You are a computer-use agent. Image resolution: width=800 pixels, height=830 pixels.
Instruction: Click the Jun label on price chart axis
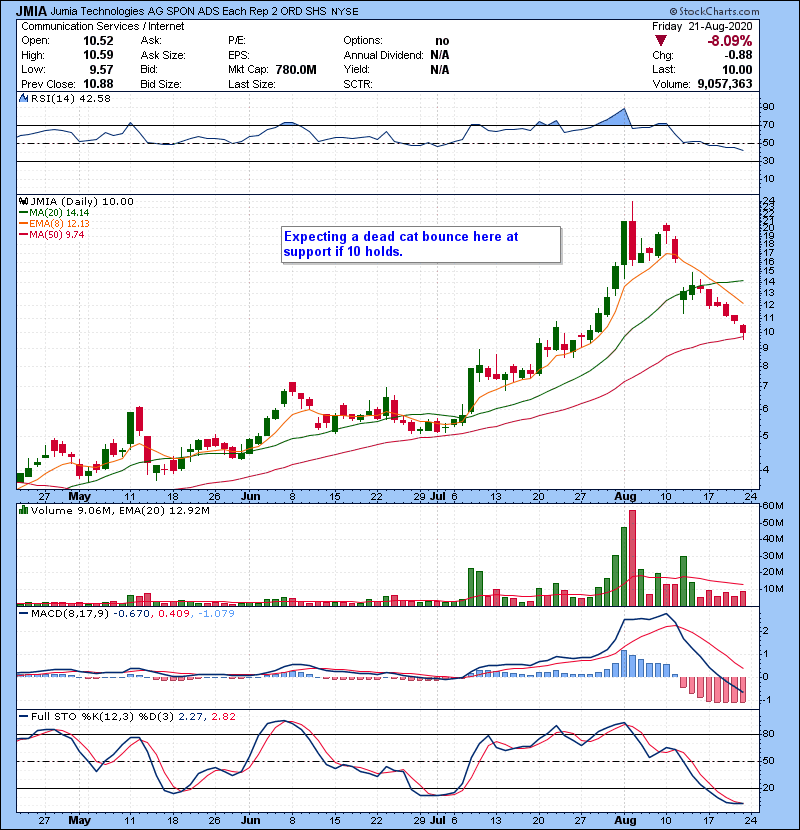(x=250, y=497)
